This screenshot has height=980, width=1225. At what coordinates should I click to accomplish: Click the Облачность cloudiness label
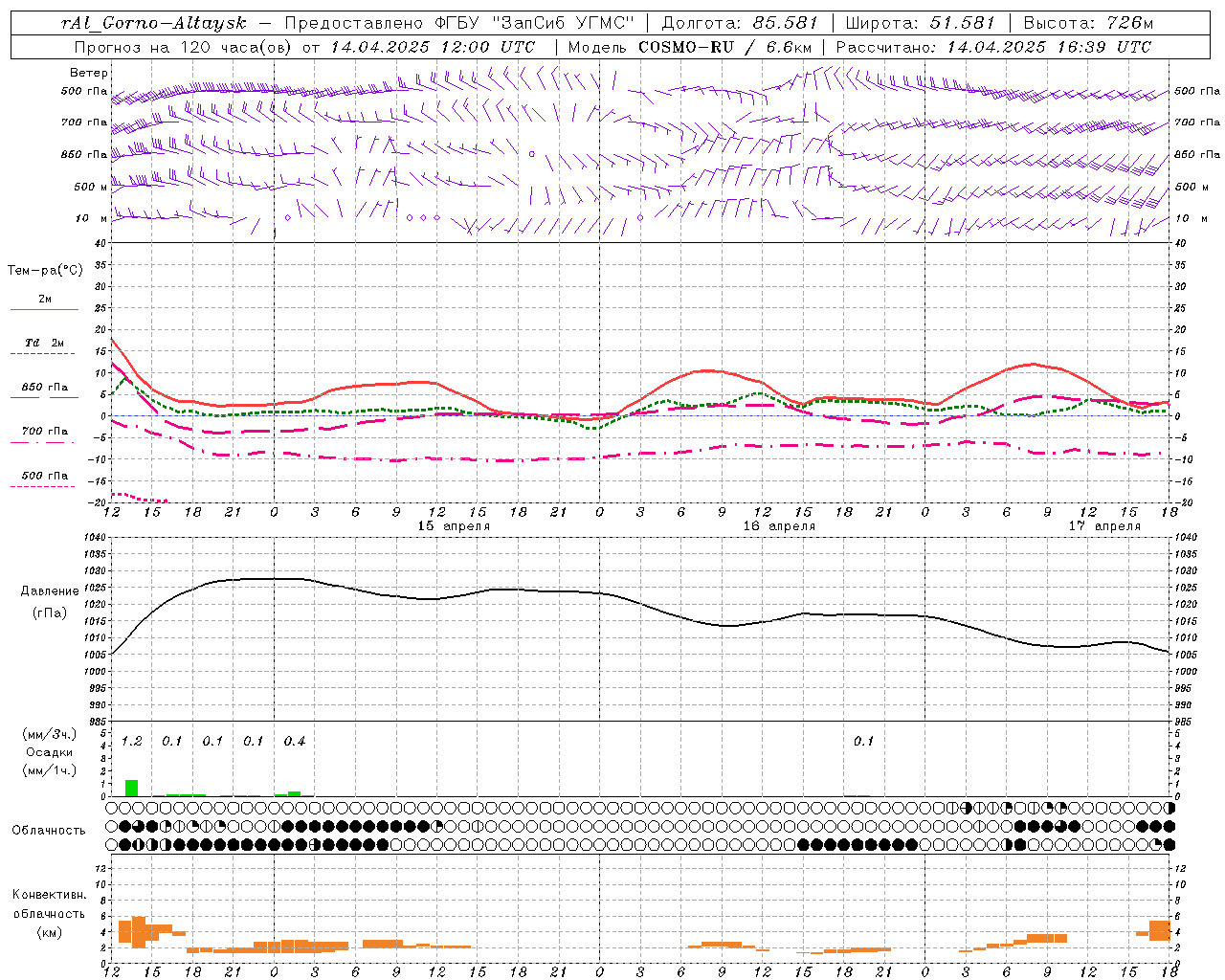pyautogui.click(x=49, y=831)
